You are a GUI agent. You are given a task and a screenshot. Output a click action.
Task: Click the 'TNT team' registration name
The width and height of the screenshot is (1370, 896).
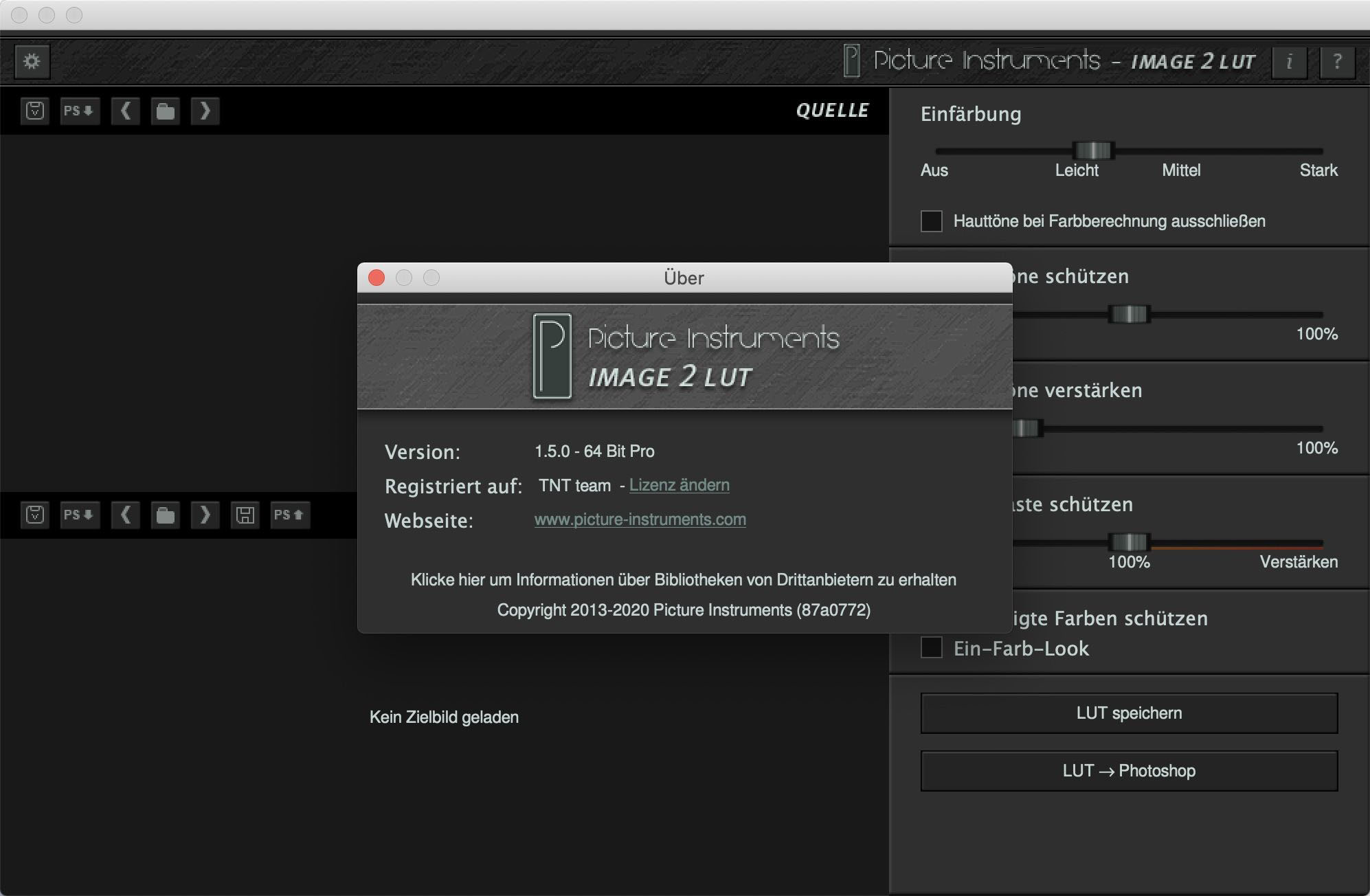574,486
